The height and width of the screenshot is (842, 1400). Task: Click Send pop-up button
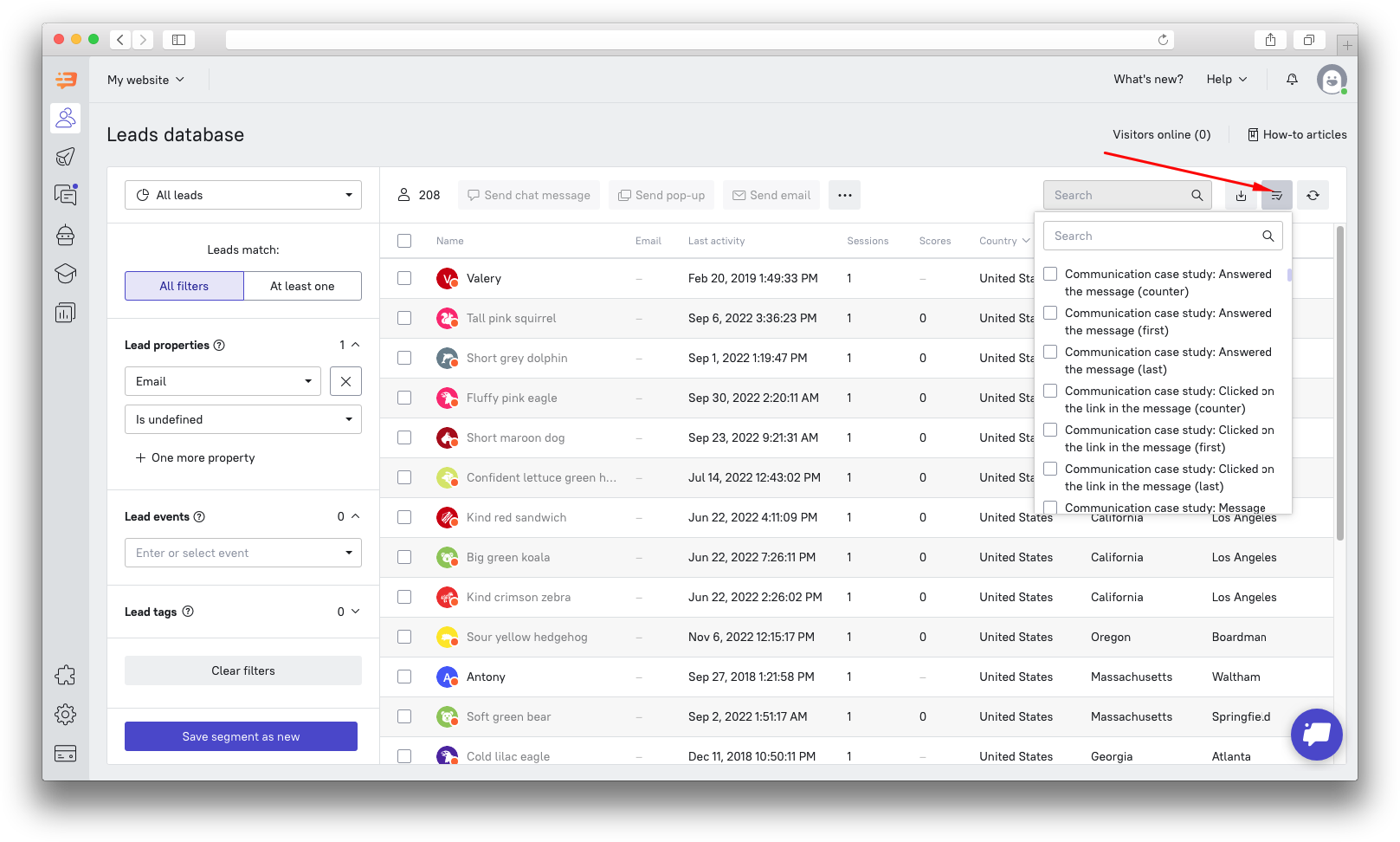click(x=661, y=196)
